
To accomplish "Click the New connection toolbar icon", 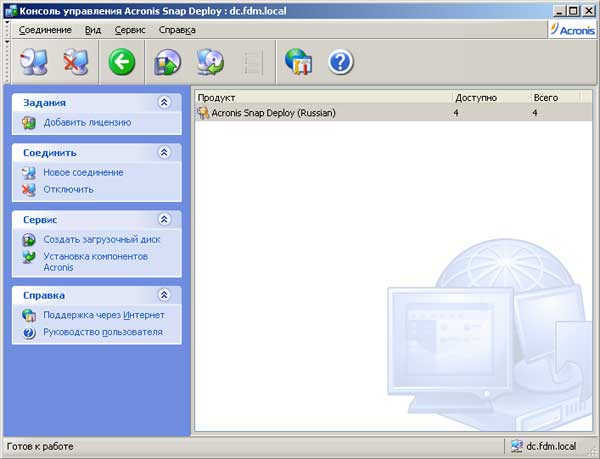I will pos(34,62).
